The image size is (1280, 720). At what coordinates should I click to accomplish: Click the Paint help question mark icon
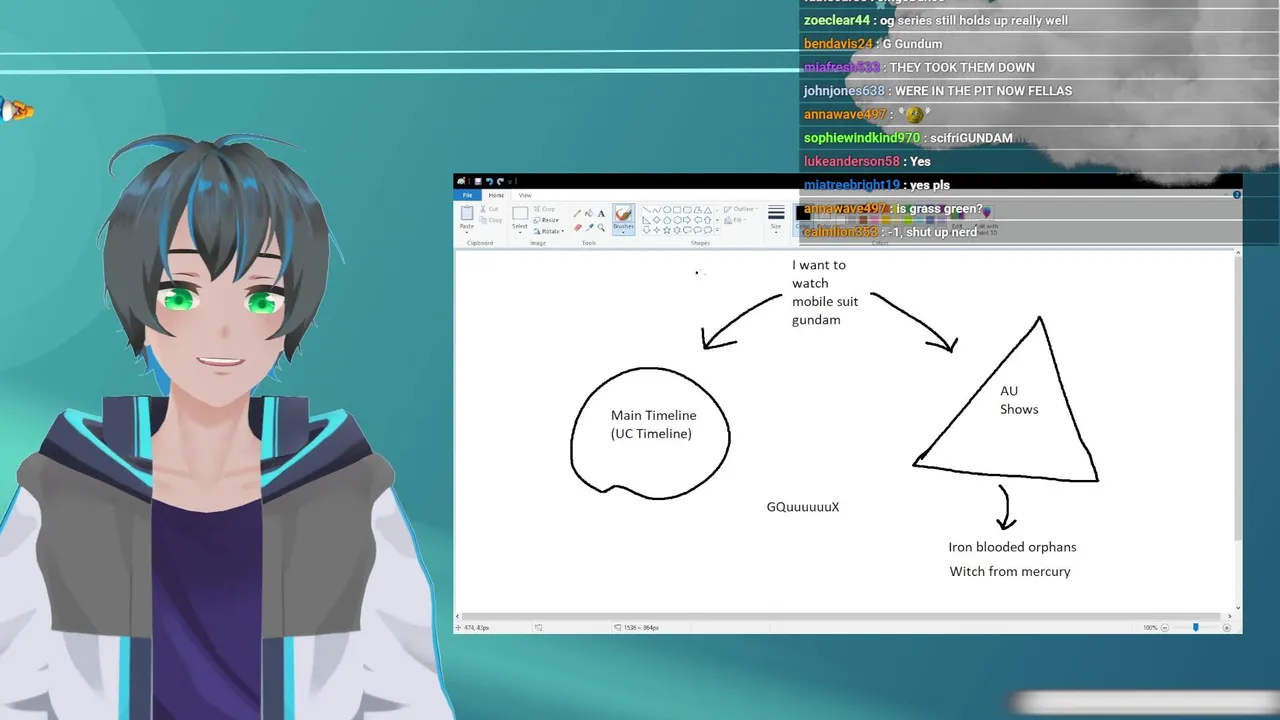point(1237,194)
